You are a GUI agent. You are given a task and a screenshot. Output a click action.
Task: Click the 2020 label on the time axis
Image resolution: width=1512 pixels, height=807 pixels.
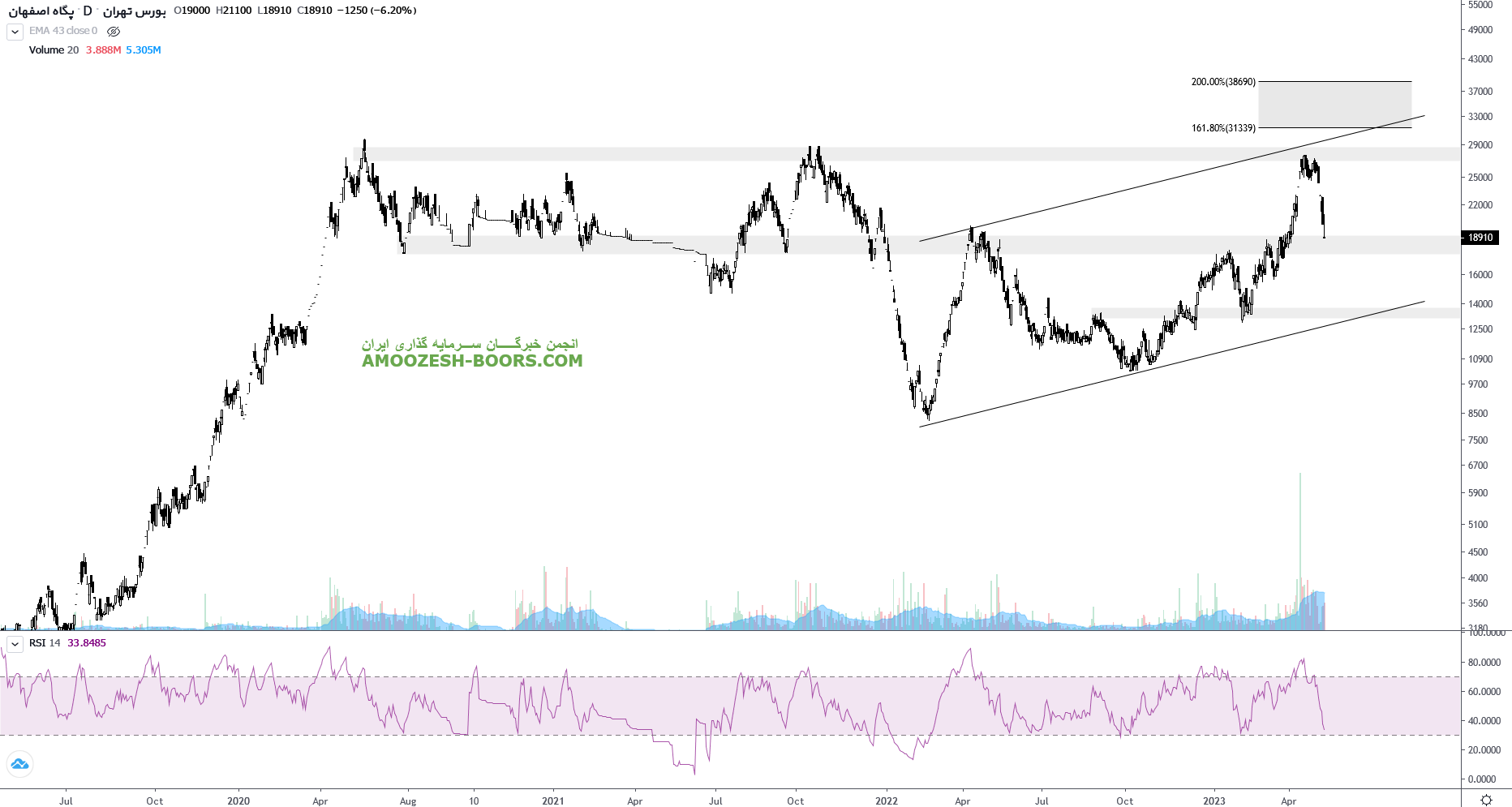(238, 801)
